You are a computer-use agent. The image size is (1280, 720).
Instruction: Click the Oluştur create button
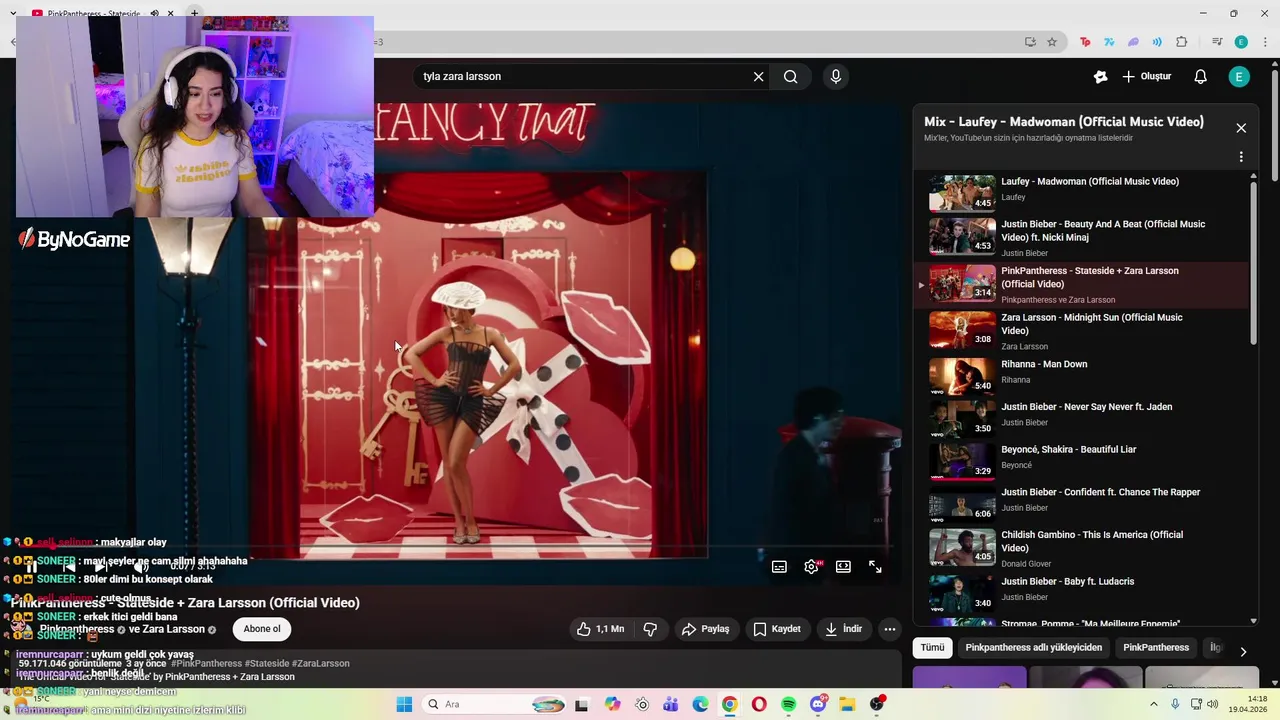click(x=1147, y=76)
